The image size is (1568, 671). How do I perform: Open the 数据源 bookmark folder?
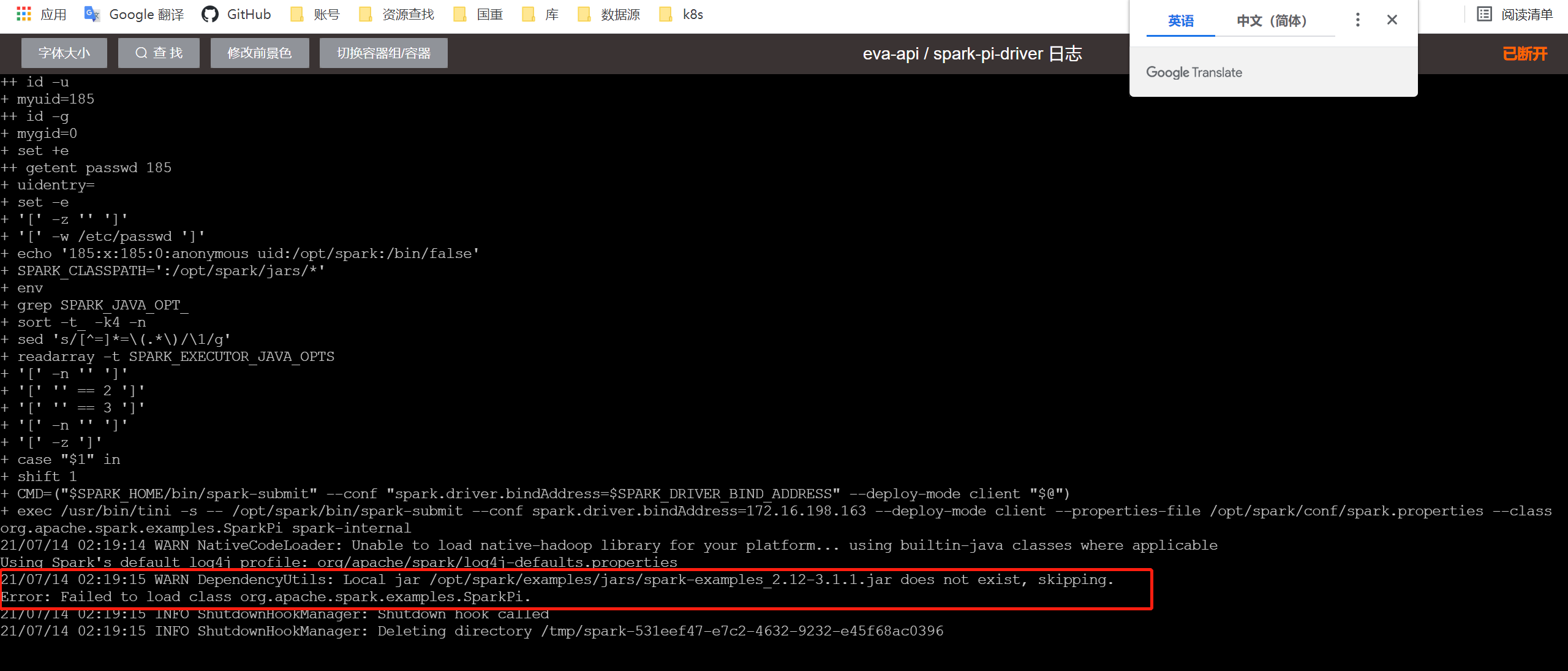point(608,14)
